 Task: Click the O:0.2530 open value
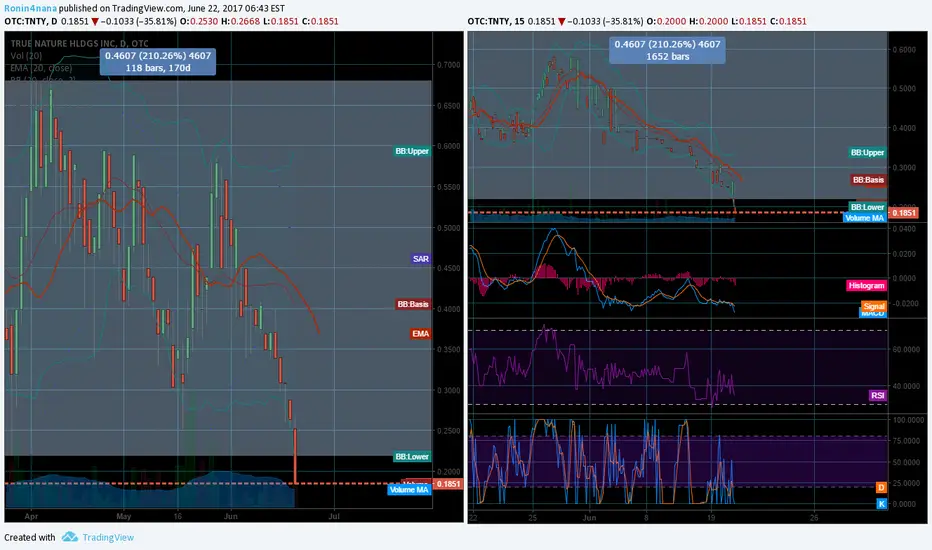(x=199, y=21)
